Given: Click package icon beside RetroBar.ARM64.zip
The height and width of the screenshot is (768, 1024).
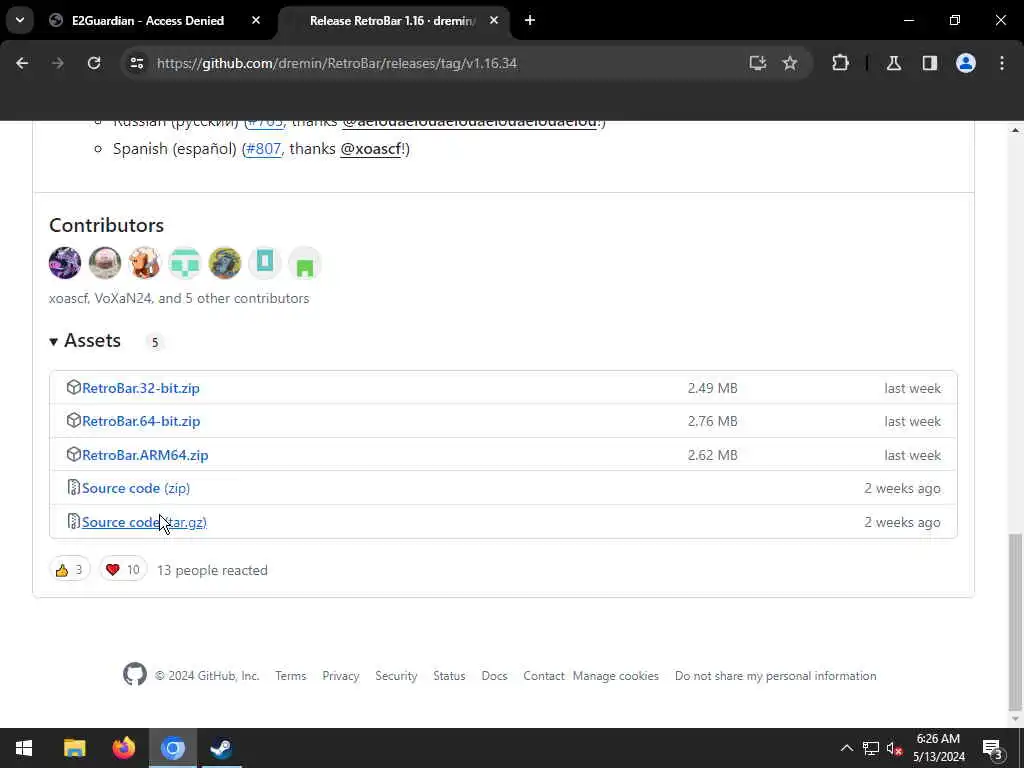Looking at the screenshot, I should coord(74,455).
